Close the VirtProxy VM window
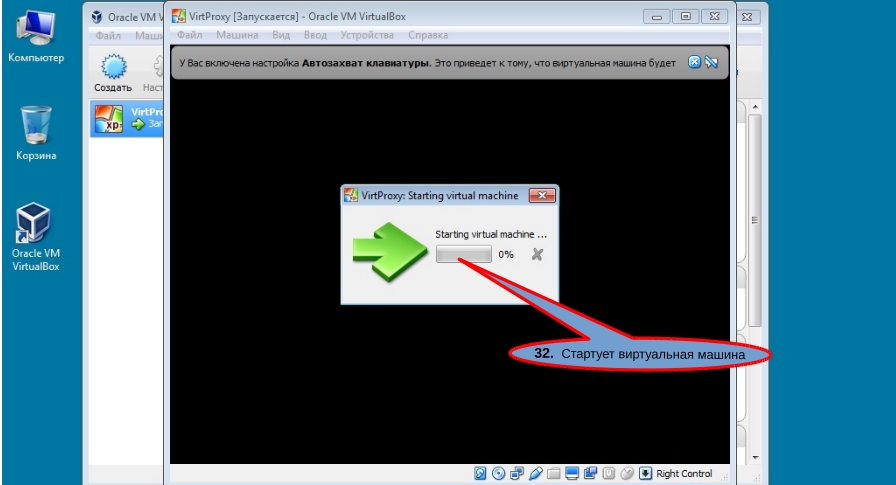This screenshot has height=485, width=896. [715, 17]
